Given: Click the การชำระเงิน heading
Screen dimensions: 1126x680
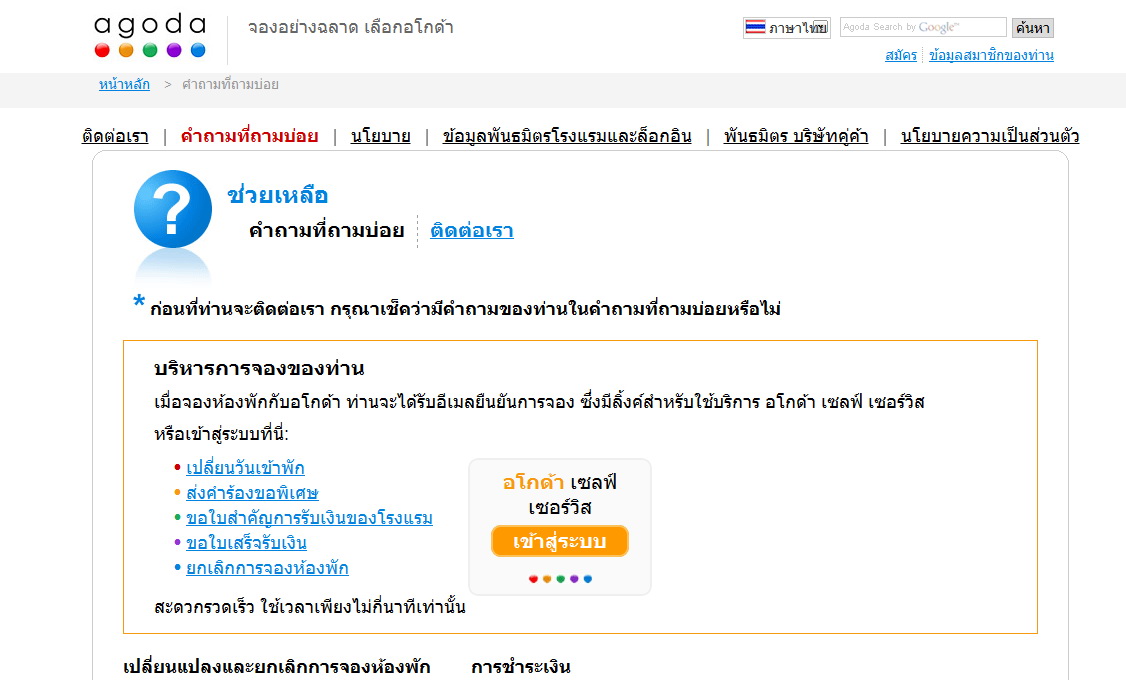Looking at the screenshot, I should click(521, 667).
